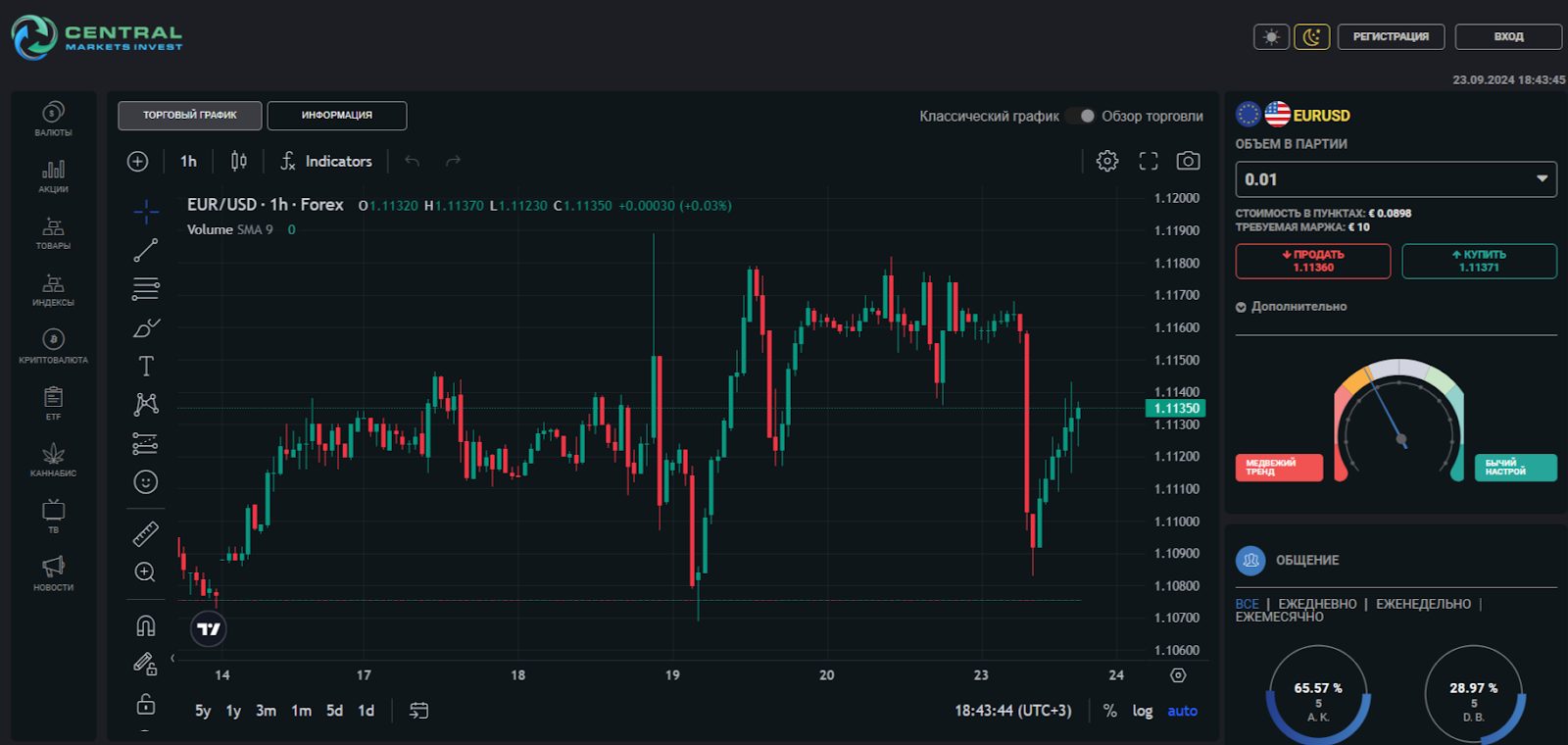Open the Новости news sidebar section
The height and width of the screenshot is (745, 1568).
click(x=53, y=573)
